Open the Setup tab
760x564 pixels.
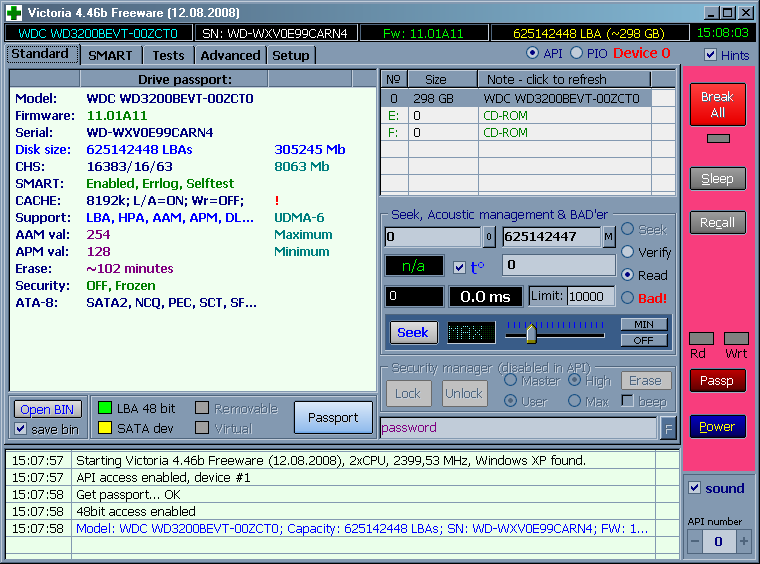point(291,55)
